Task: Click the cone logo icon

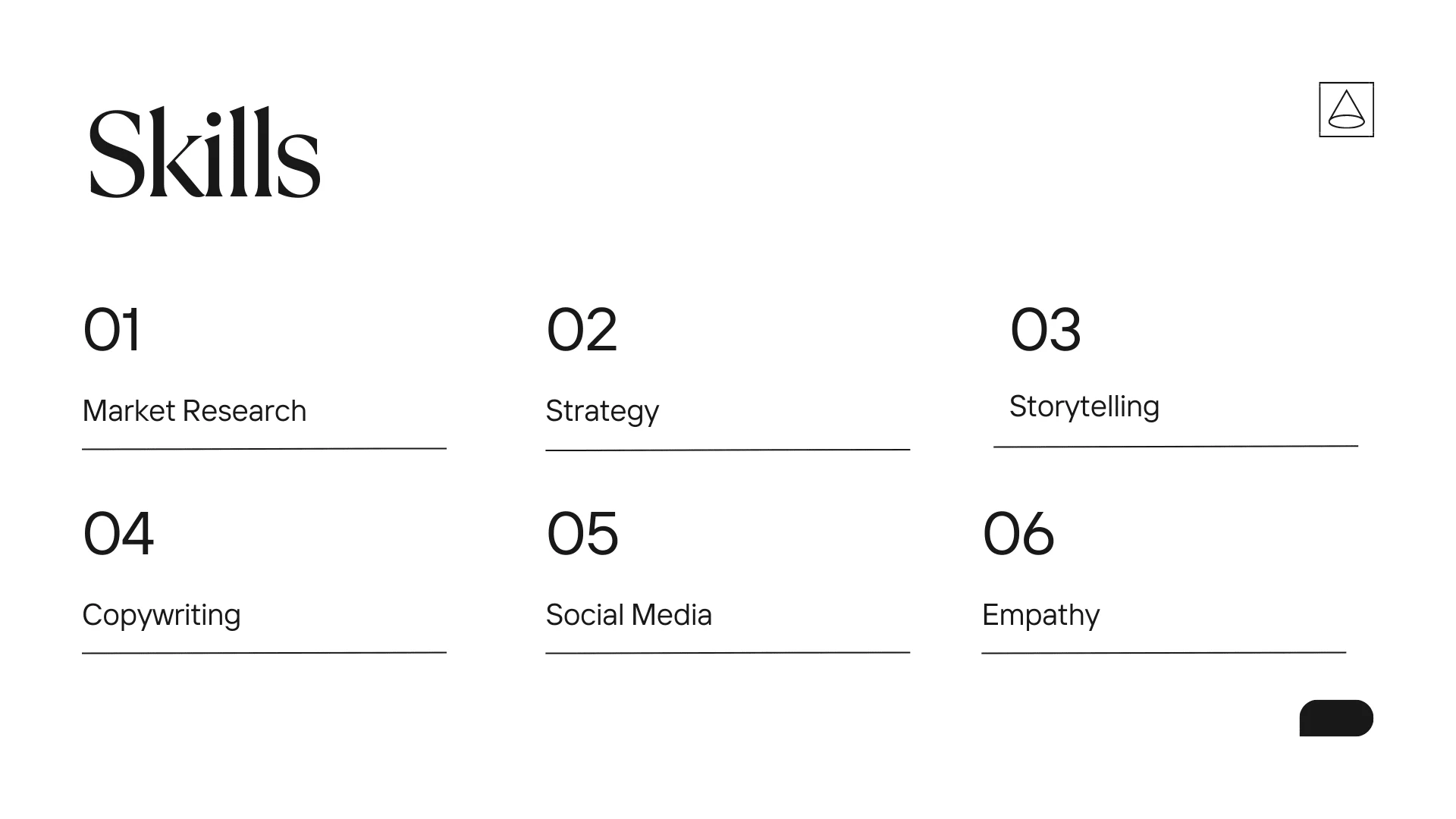Action: (1346, 110)
